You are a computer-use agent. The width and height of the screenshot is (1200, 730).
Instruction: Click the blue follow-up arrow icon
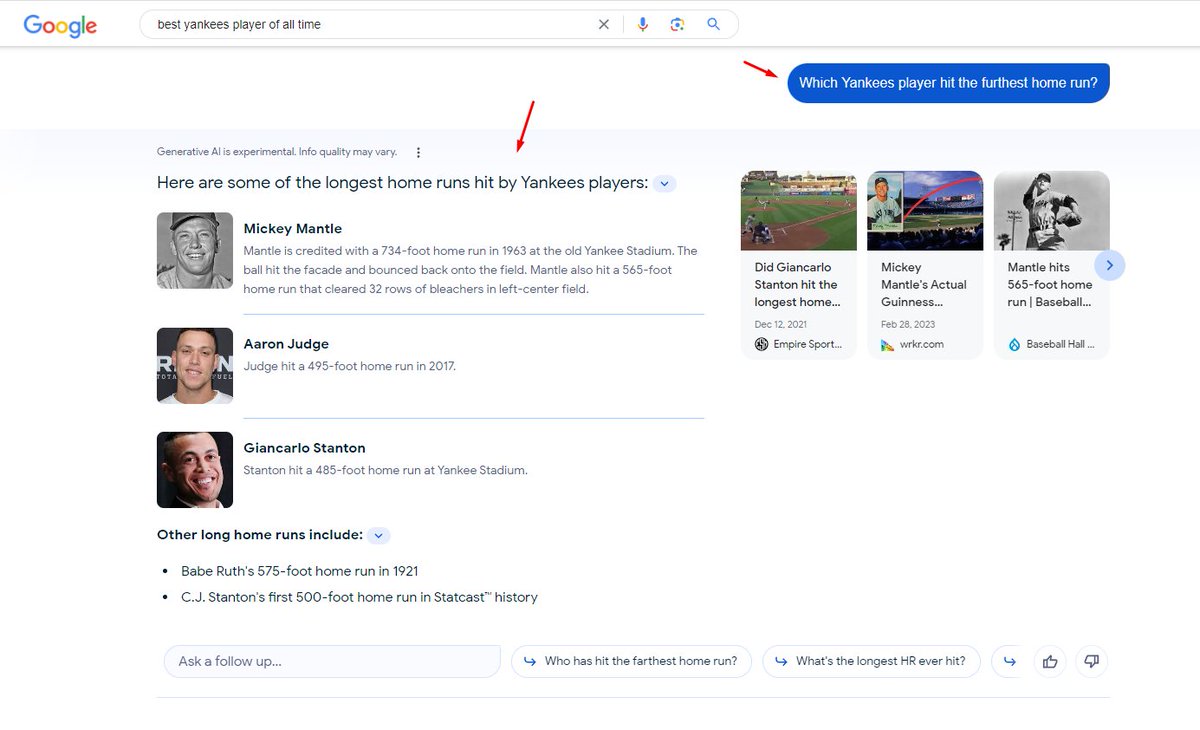[1009, 661]
